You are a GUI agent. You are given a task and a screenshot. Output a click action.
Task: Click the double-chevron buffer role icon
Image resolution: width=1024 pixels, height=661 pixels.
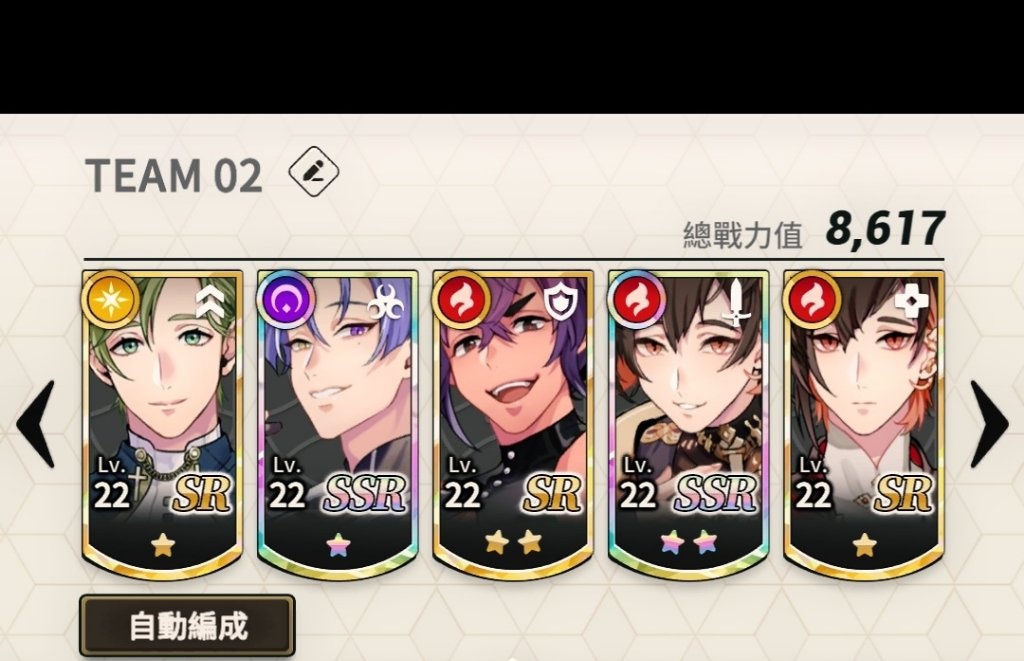pos(210,303)
